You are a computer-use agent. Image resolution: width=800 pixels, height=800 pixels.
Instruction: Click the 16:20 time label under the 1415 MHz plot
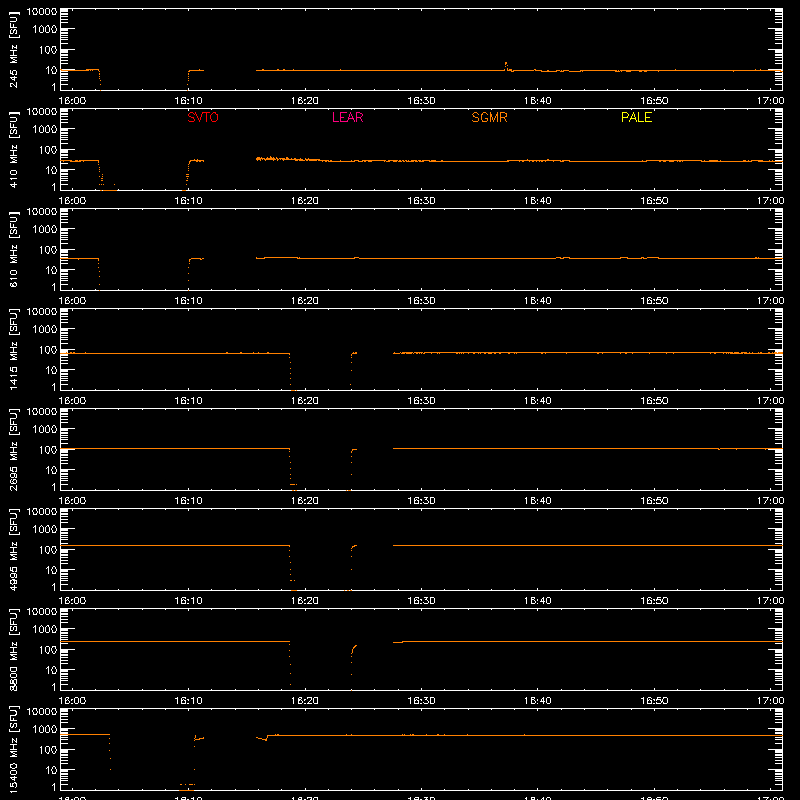coord(305,401)
